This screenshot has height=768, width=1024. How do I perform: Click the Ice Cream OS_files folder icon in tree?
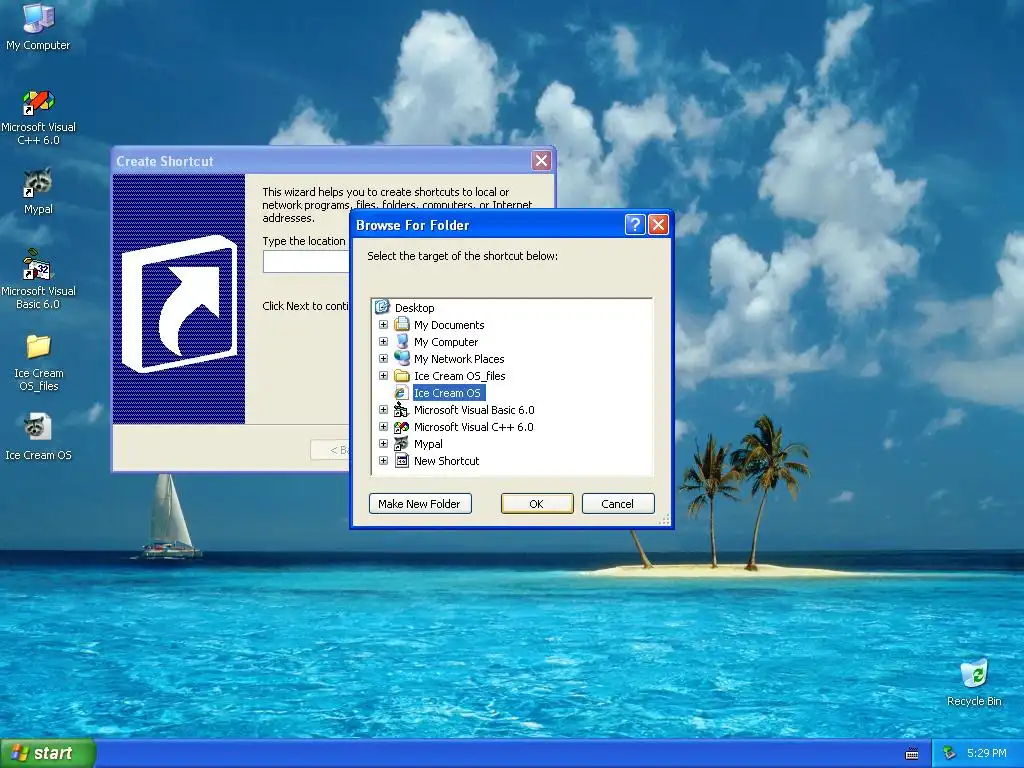402,376
